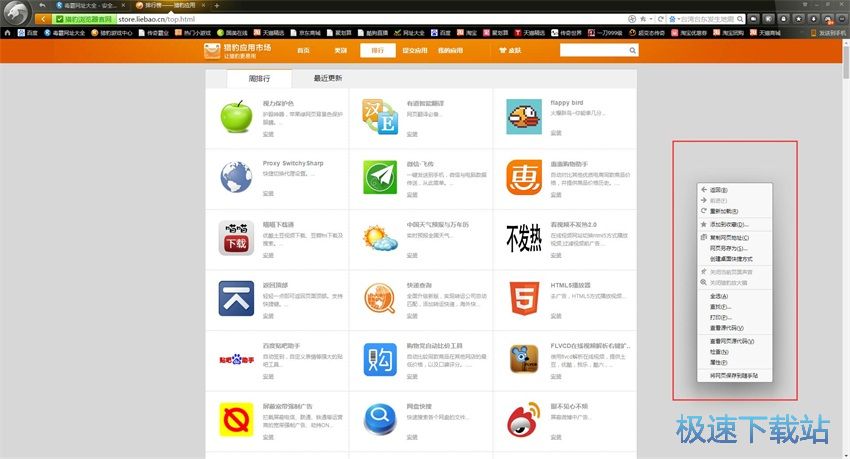Open the orange 惠 shopping helper icon
This screenshot has width=850, height=459.
524,177
